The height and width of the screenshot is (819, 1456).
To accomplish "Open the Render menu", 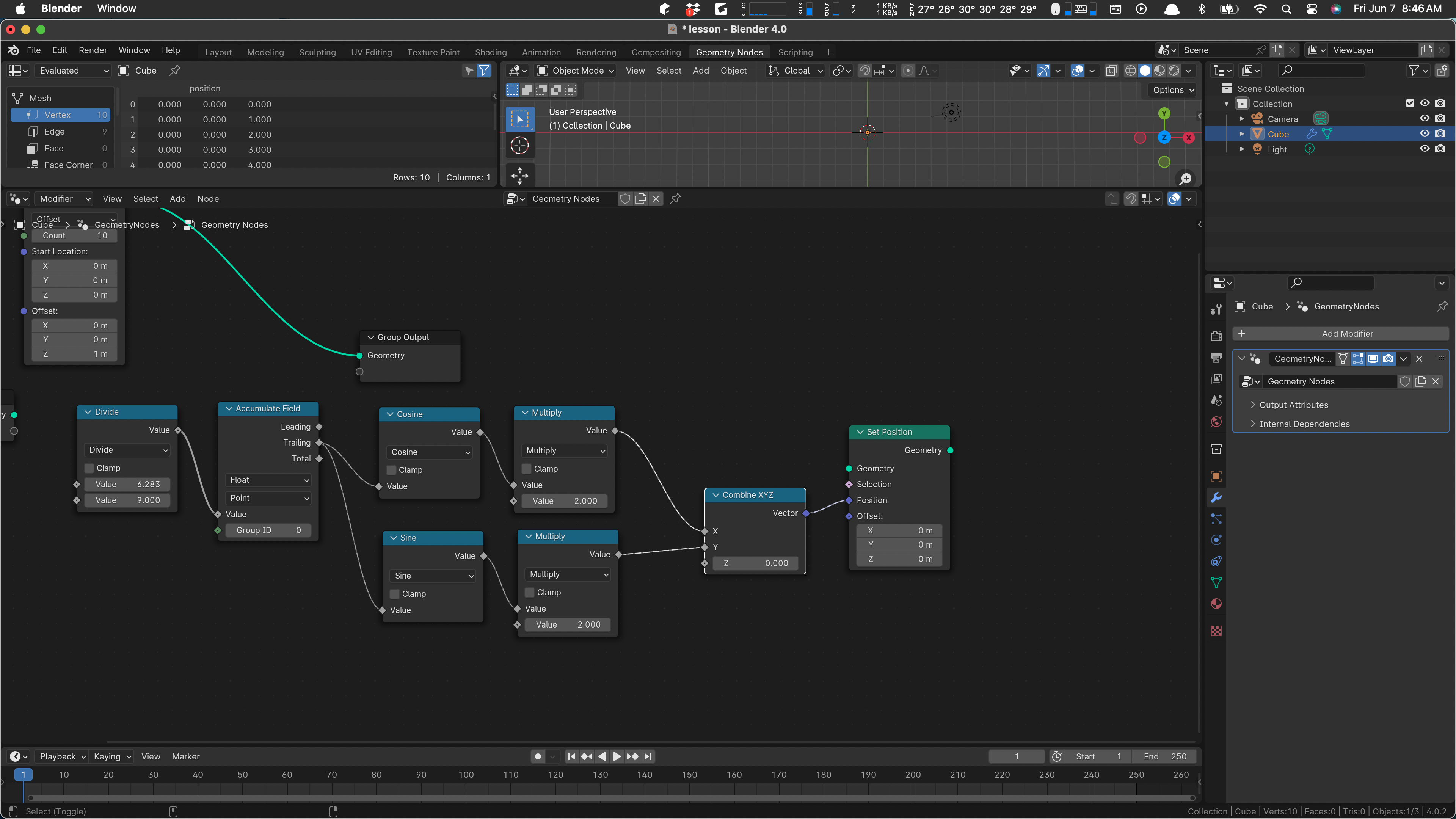I will (93, 50).
